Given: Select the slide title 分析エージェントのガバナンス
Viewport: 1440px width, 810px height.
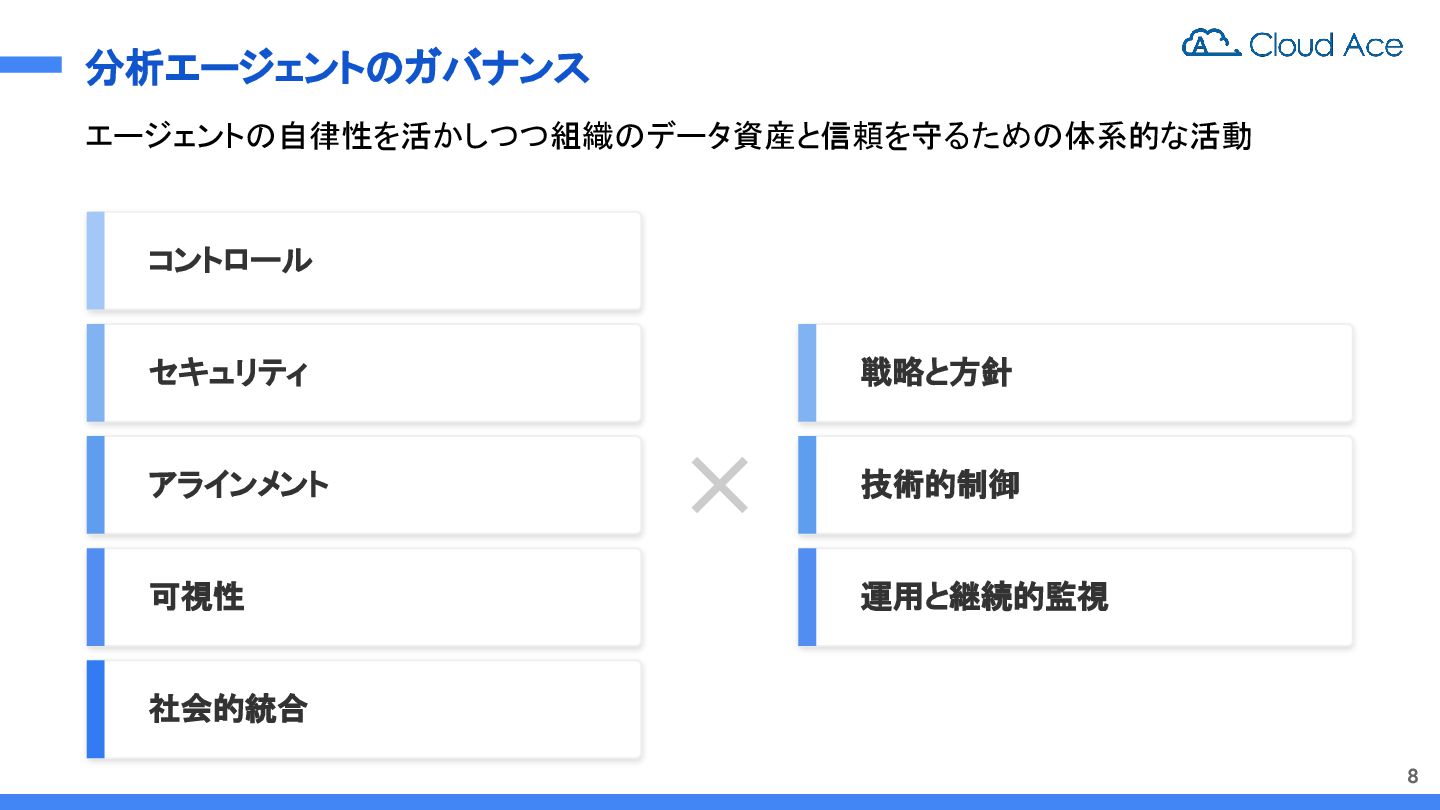Looking at the screenshot, I should click(x=337, y=68).
